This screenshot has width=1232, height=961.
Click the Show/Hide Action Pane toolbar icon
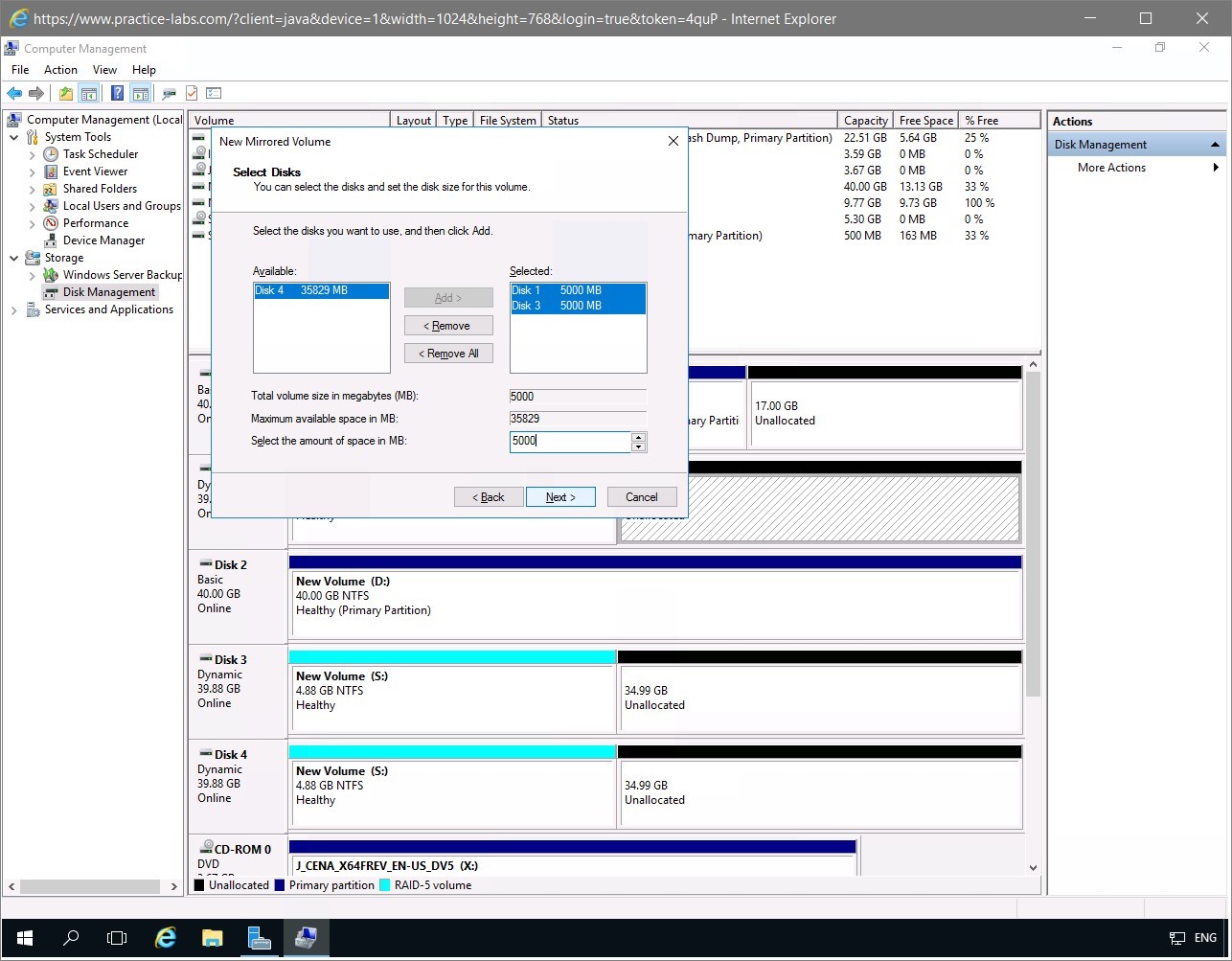pyautogui.click(x=141, y=94)
